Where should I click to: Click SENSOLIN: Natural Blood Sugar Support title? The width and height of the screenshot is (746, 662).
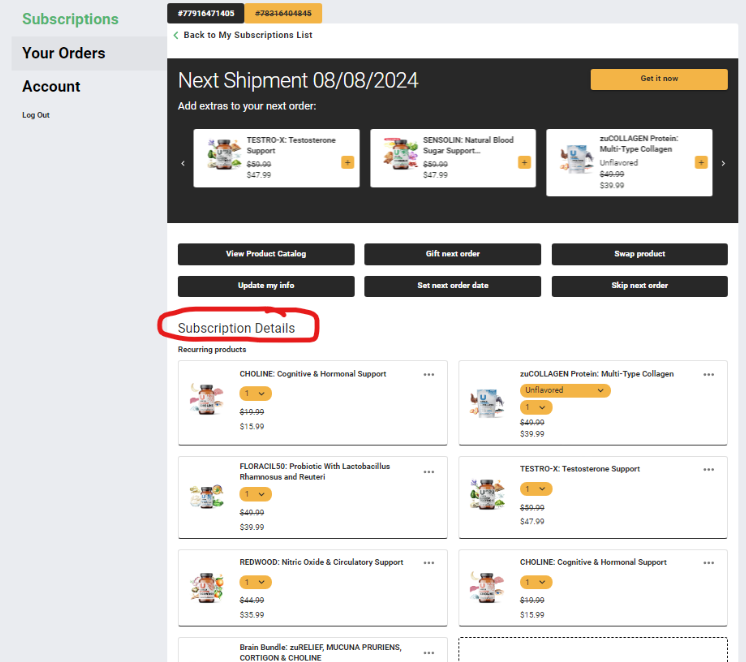point(468,145)
